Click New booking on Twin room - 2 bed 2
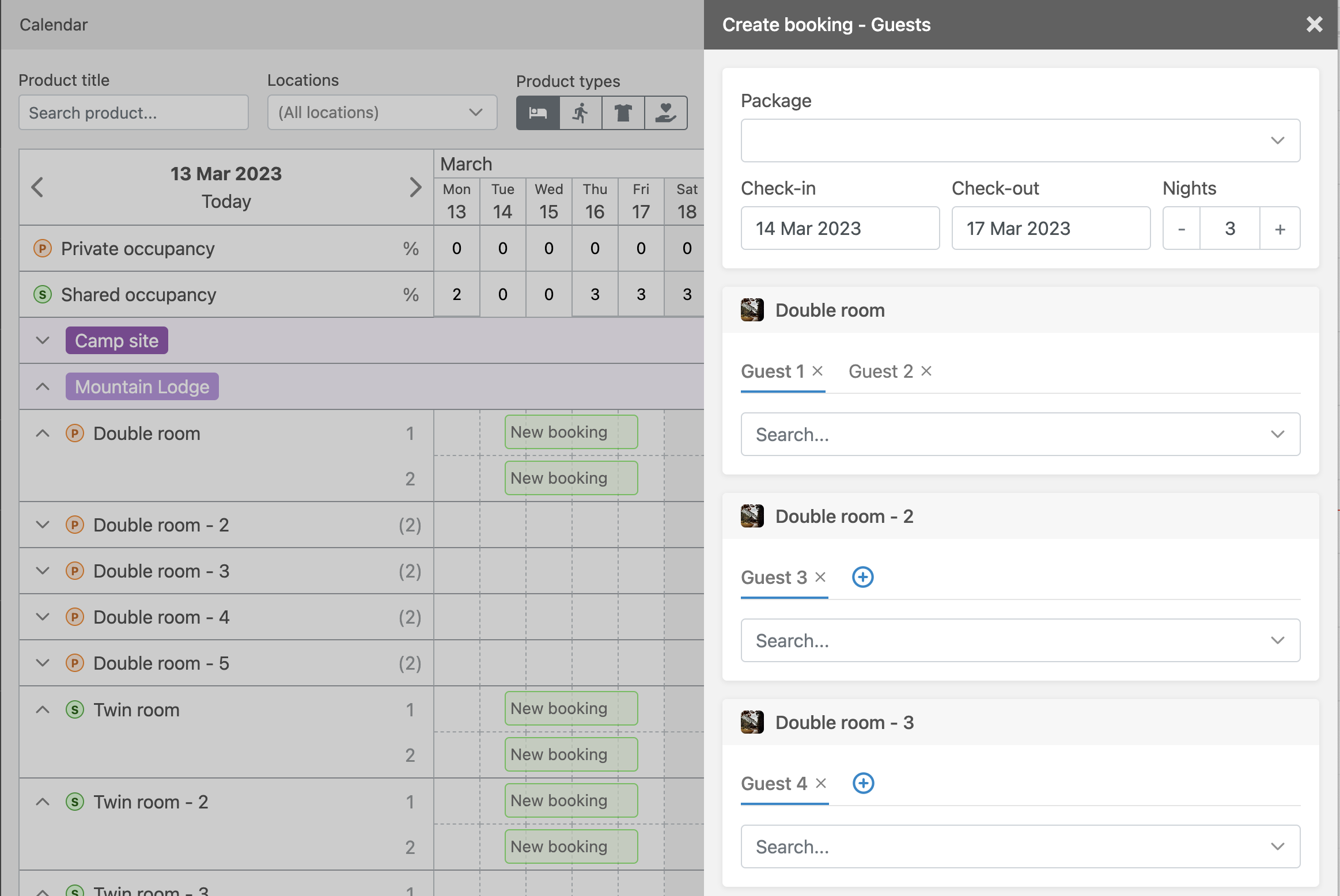 click(571, 846)
